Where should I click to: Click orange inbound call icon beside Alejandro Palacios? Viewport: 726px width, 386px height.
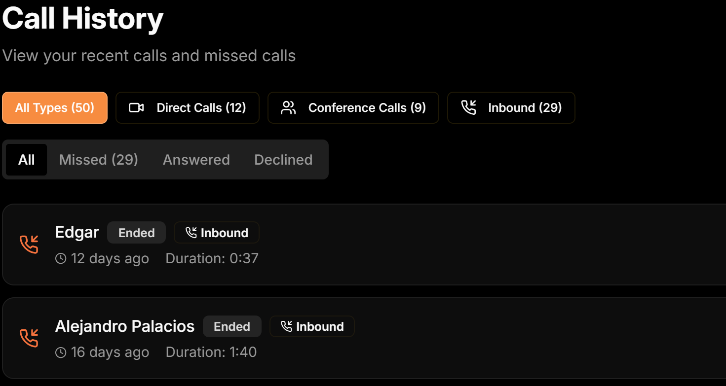29,338
